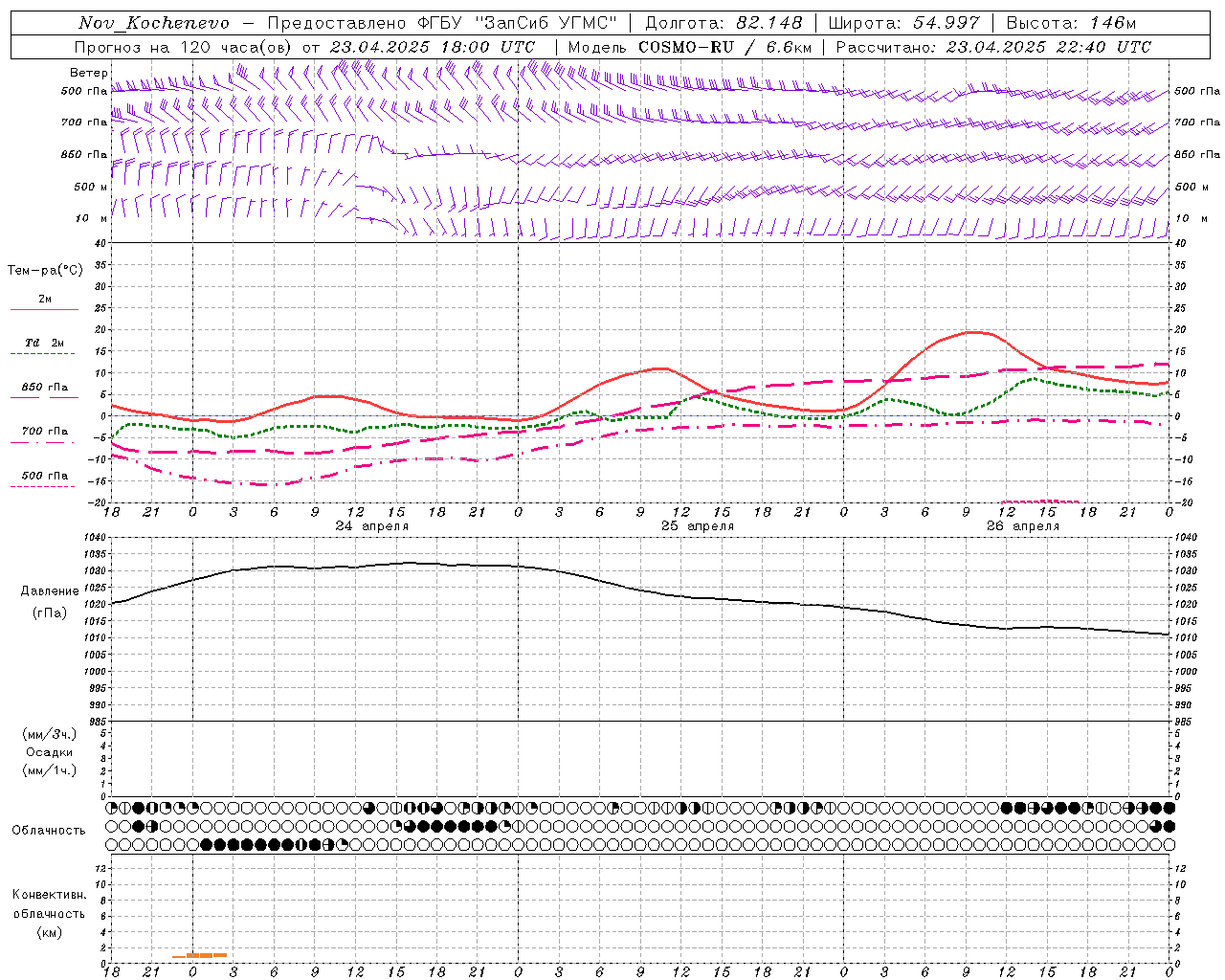Click the orange convective cloud bar
This screenshot has width=1225, height=980.
tap(200, 955)
